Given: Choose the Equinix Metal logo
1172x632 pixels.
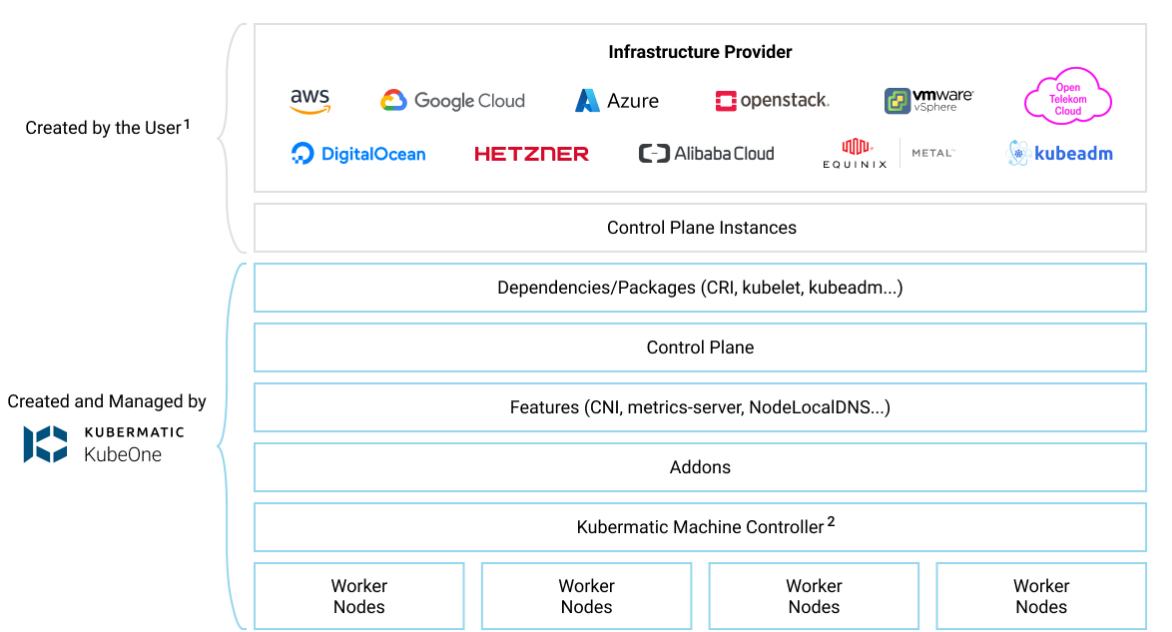Looking at the screenshot, I should [888, 153].
